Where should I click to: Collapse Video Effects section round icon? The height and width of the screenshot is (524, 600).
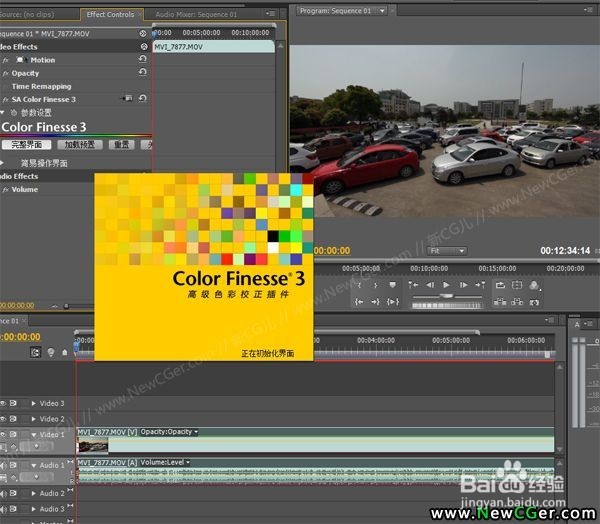click(x=144, y=47)
